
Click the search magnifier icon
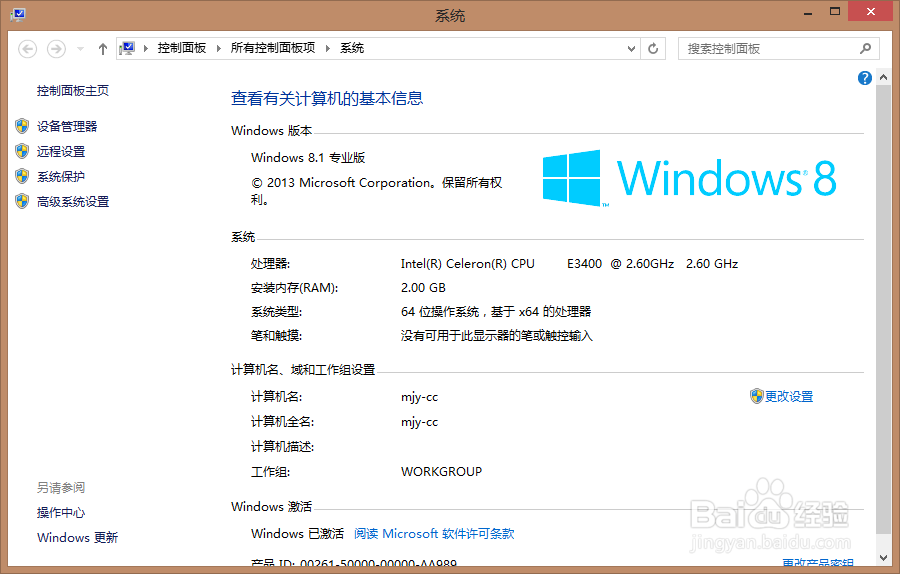coord(866,49)
